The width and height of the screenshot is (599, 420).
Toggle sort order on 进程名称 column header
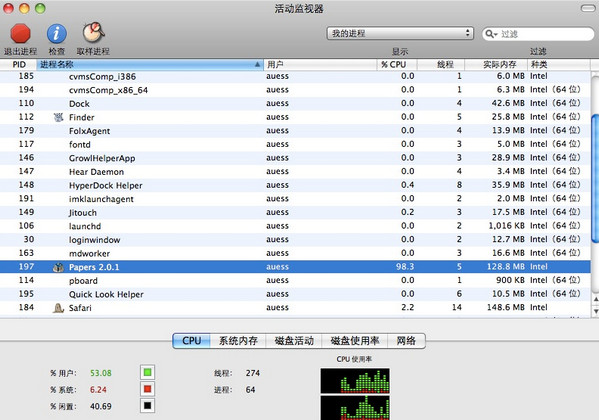(150, 65)
